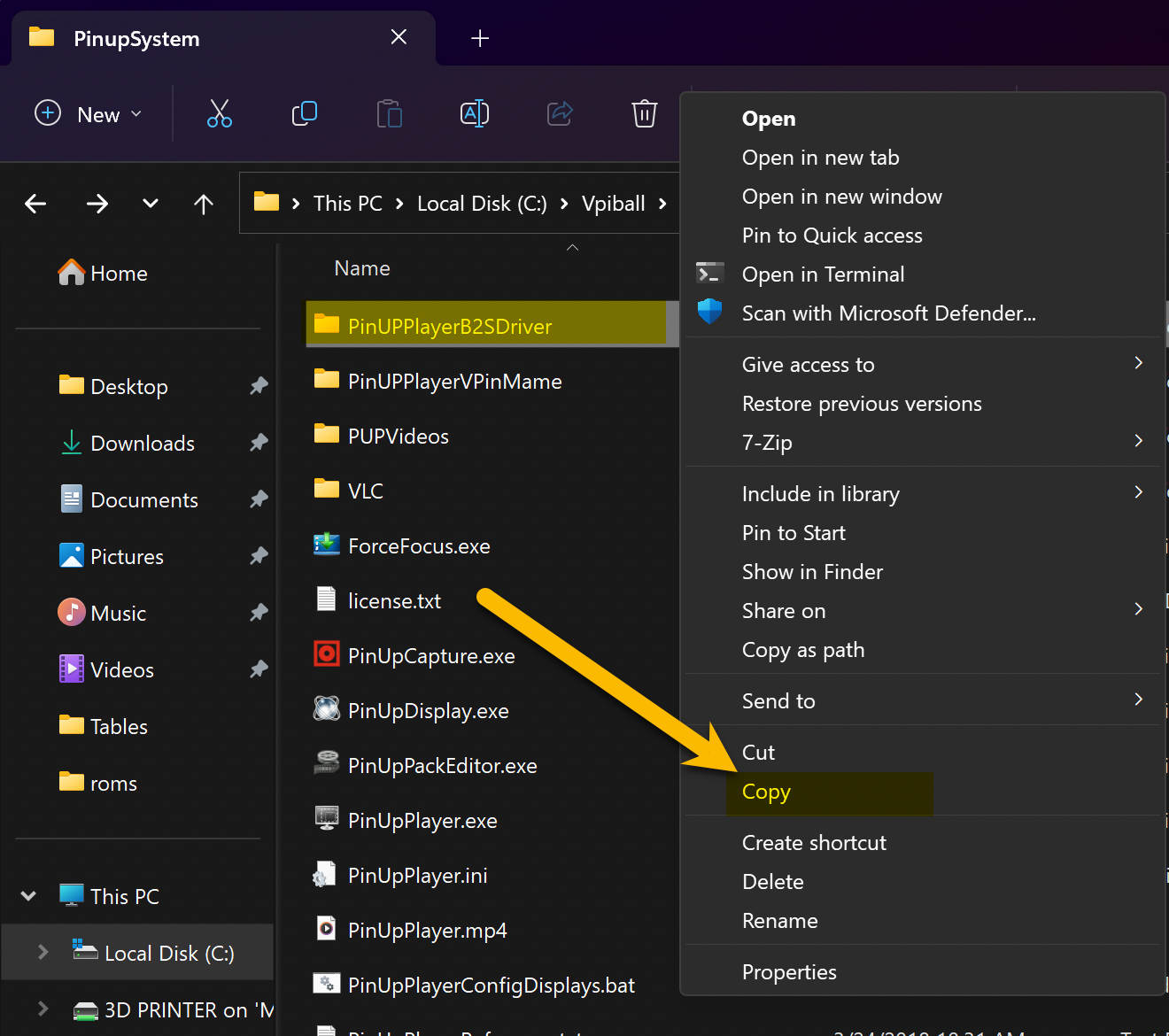
Task: Select the Cut icon in the toolbar
Action: [219, 113]
